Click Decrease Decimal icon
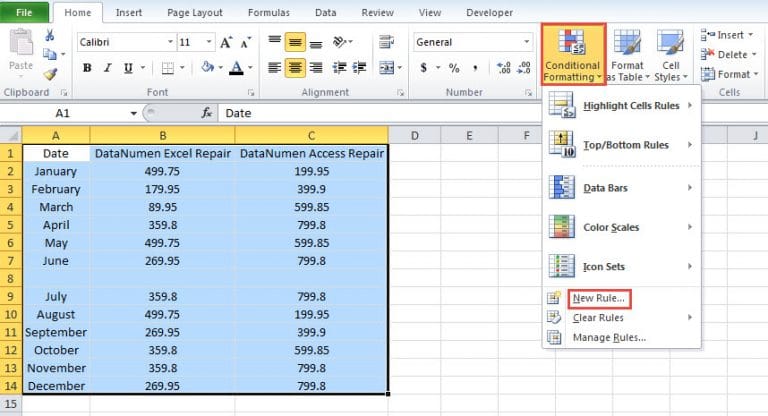The width and height of the screenshot is (768, 416). 524,68
